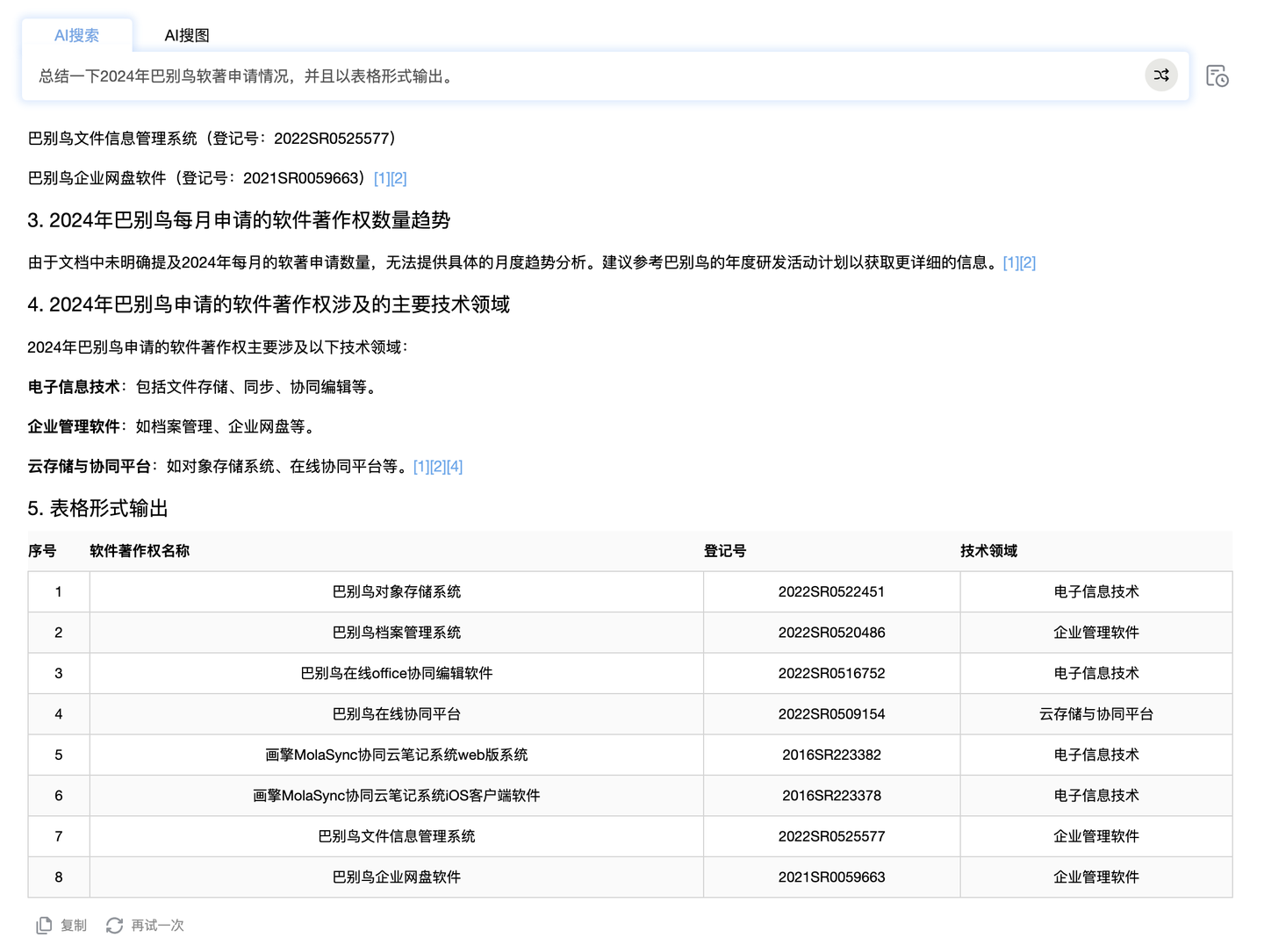
Task: Open citation [1] after 云存储与协同平台 line
Action: point(421,466)
